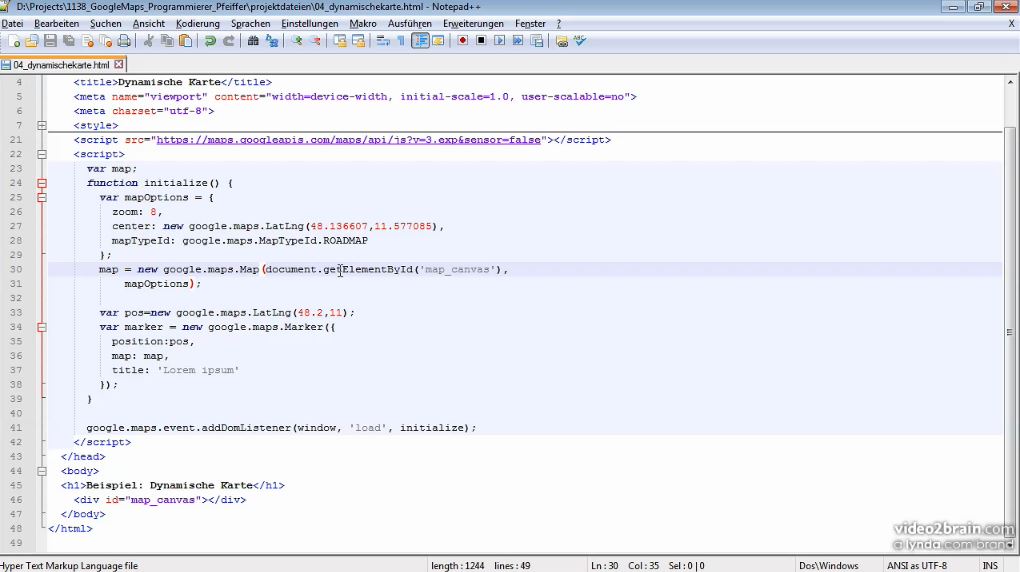
Task: Click the Open file folder icon
Action: point(31,41)
